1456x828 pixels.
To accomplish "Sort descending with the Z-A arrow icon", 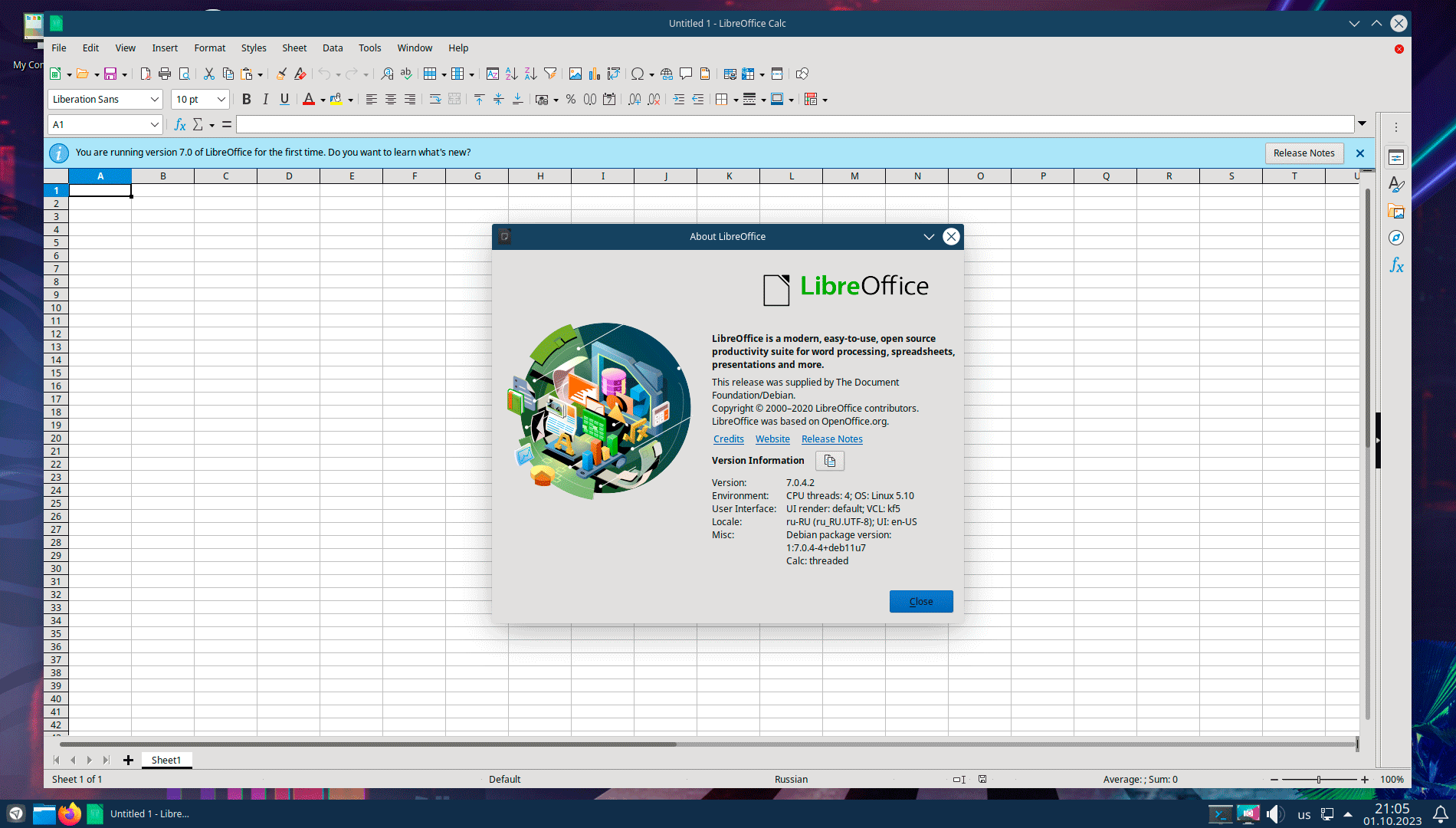I will (531, 74).
